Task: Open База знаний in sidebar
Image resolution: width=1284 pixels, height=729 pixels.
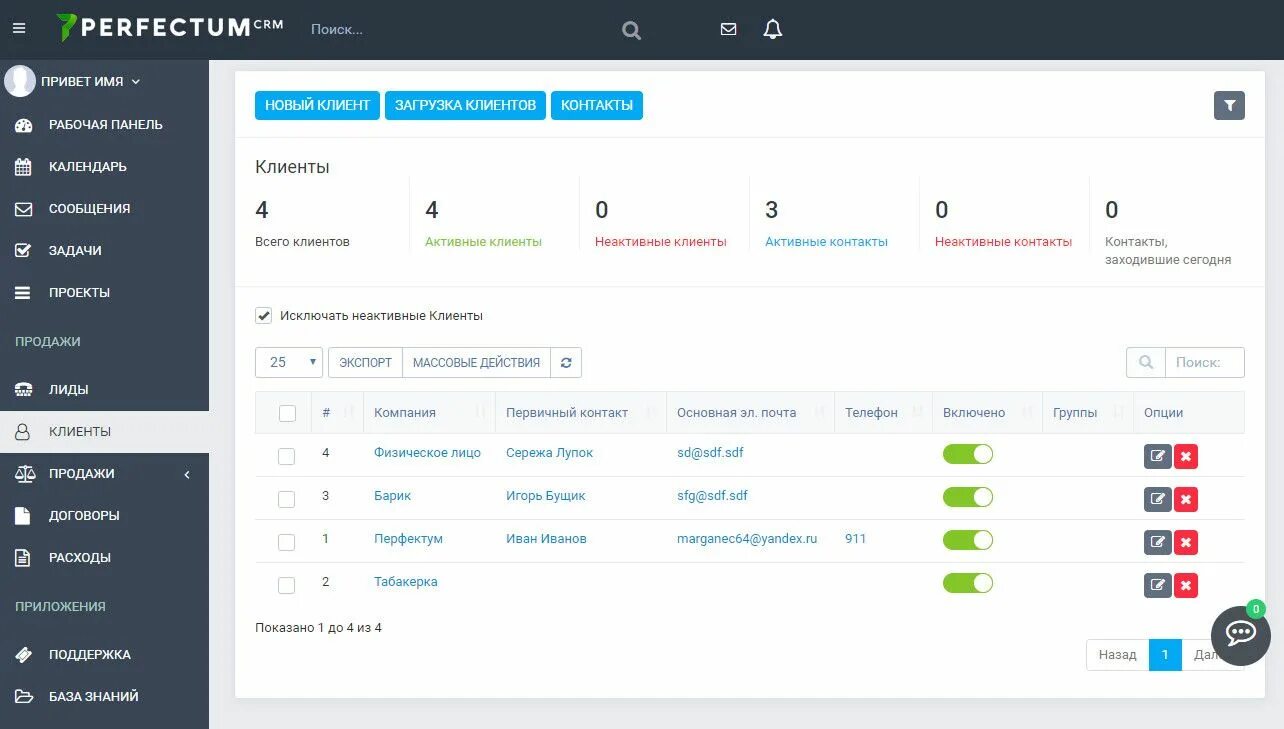Action: tap(104, 697)
